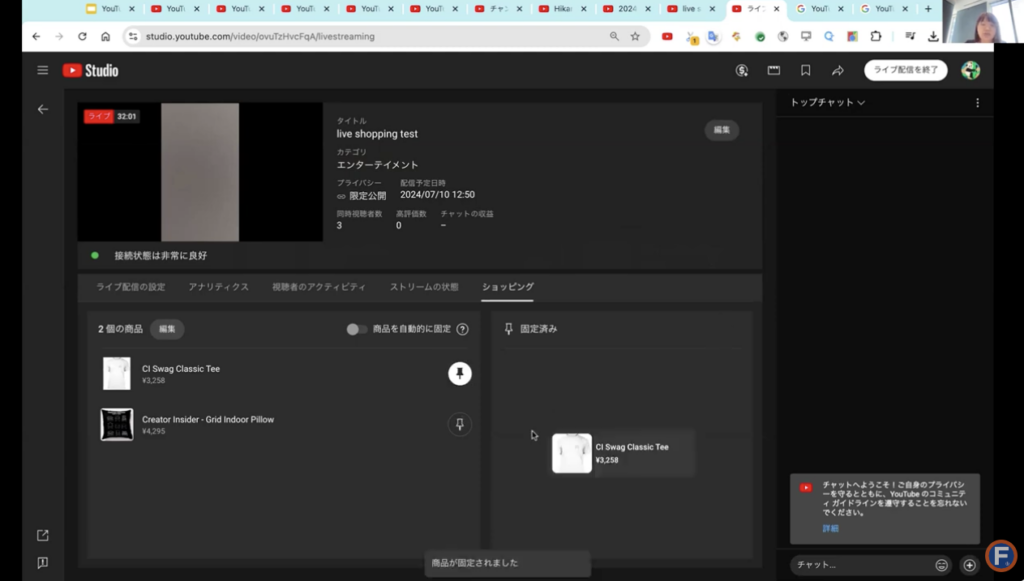This screenshot has height=581, width=1024.
Task: Open the YouTube Studio hamburger menu
Action: (x=42, y=70)
